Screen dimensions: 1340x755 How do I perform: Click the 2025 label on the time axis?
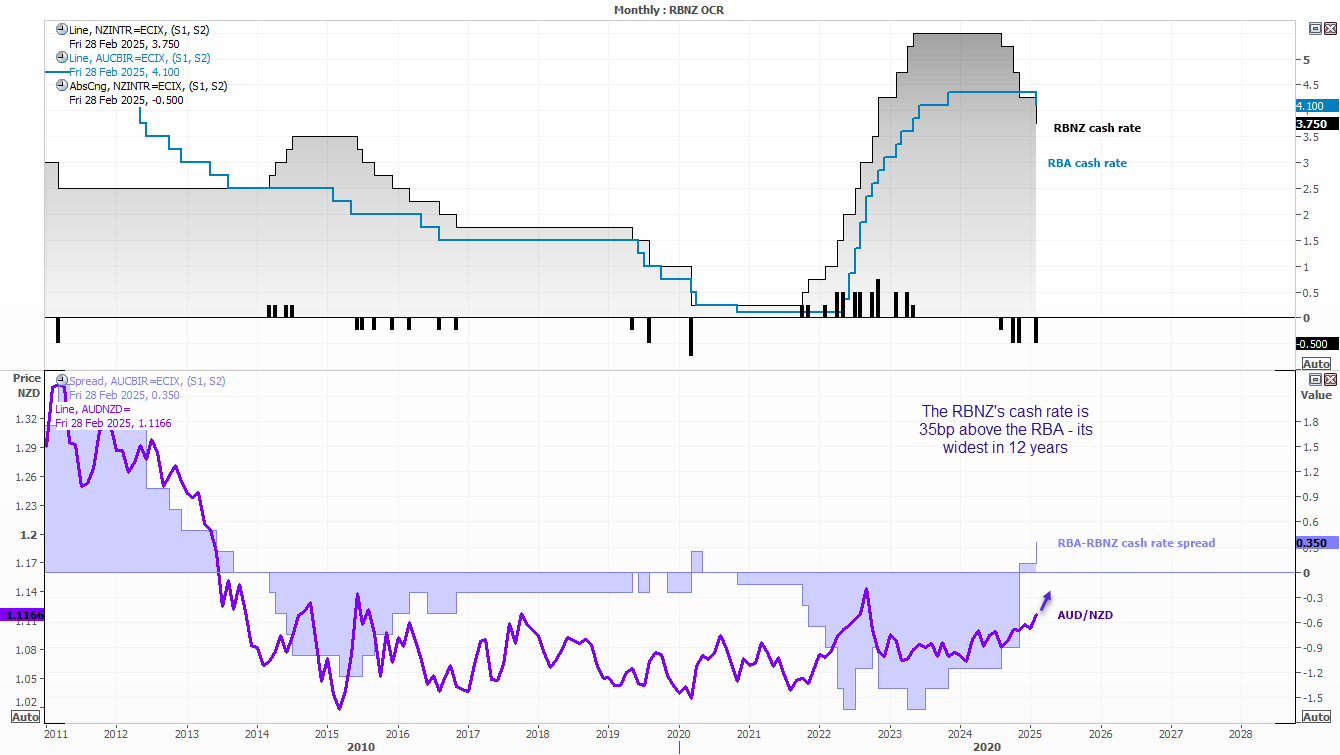[x=1030, y=731]
